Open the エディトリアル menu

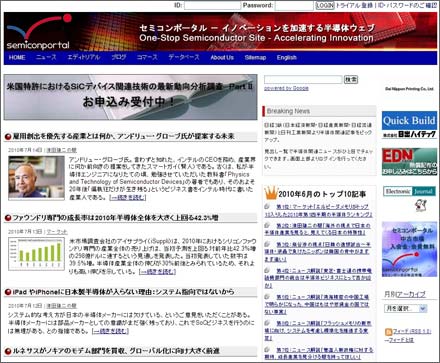click(84, 57)
